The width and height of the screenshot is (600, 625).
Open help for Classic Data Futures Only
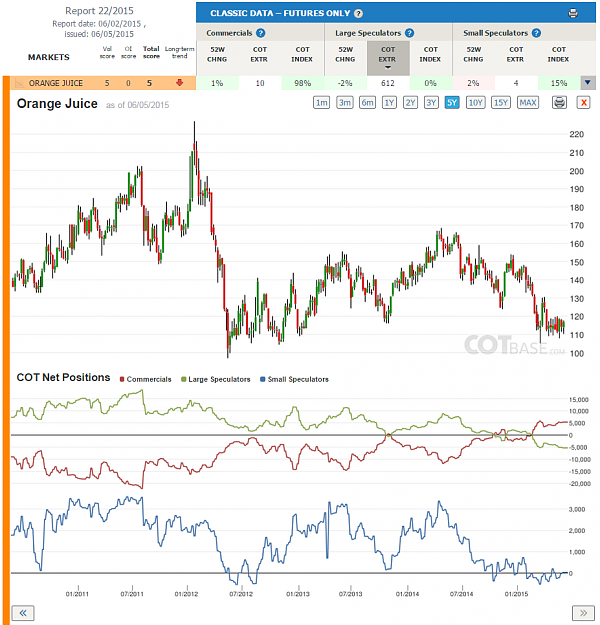point(358,13)
